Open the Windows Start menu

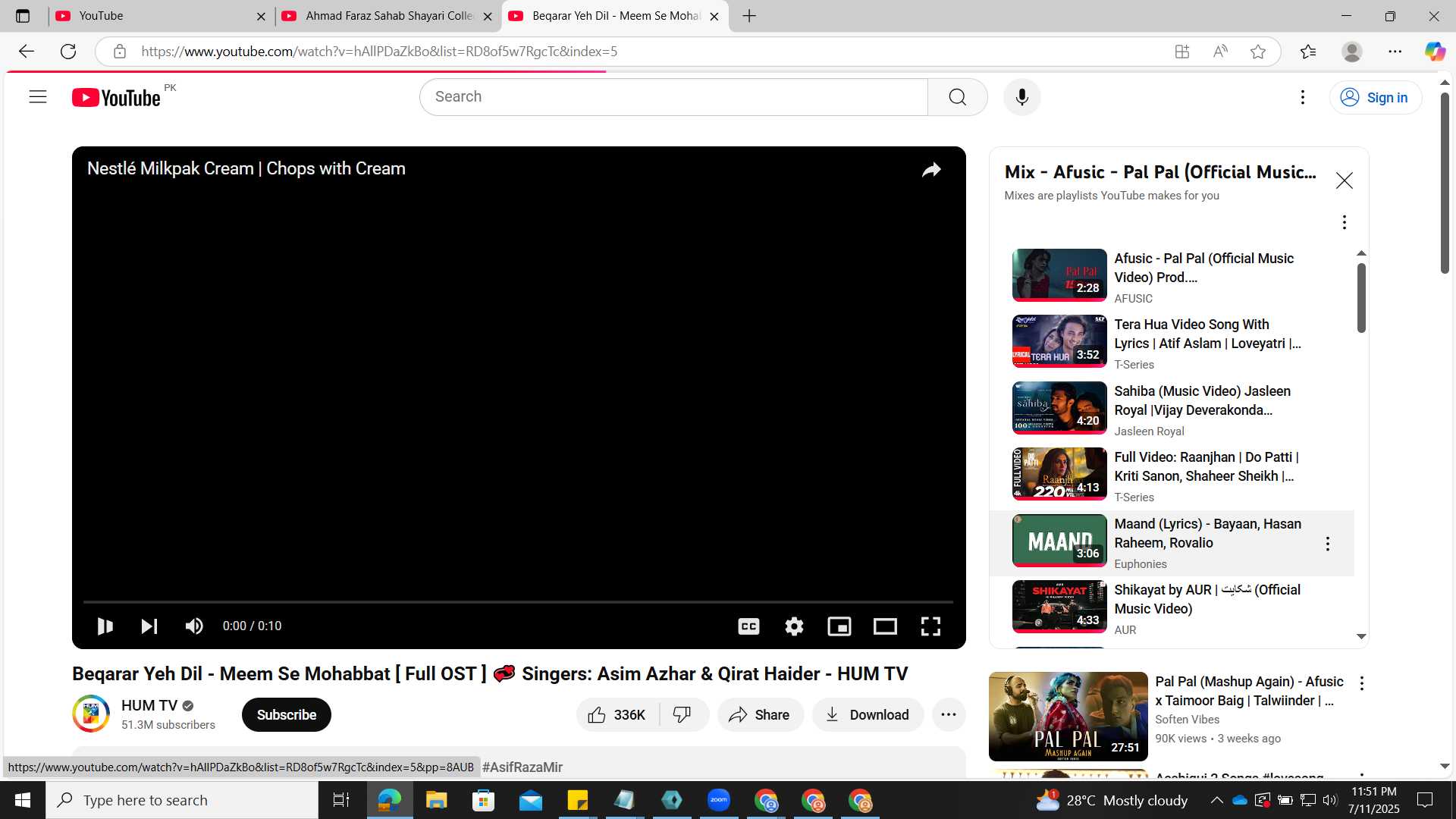23,800
